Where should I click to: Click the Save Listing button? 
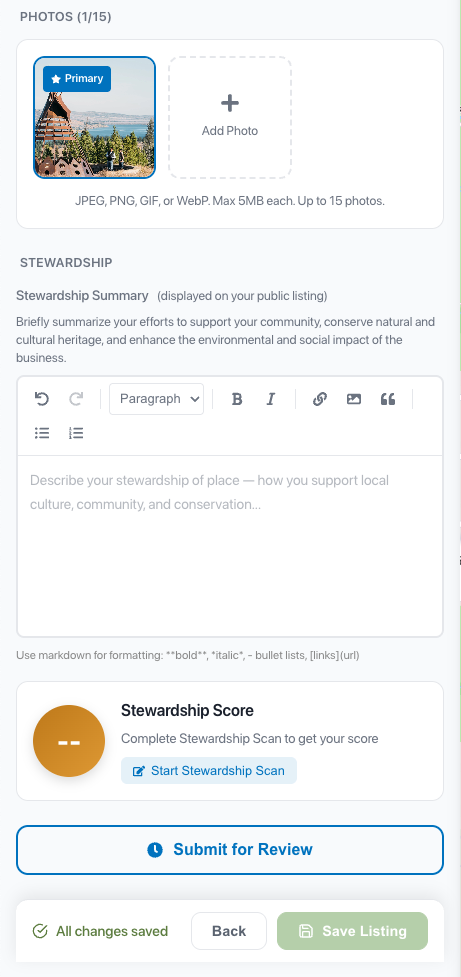(353, 931)
